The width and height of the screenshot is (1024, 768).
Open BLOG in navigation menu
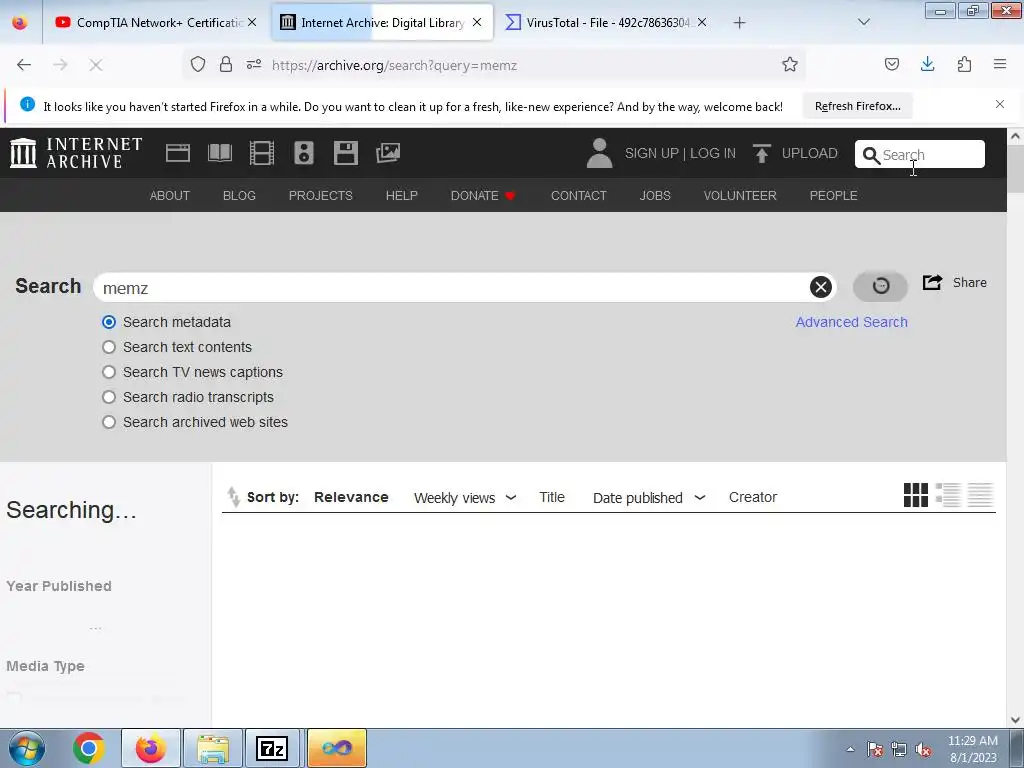239,195
